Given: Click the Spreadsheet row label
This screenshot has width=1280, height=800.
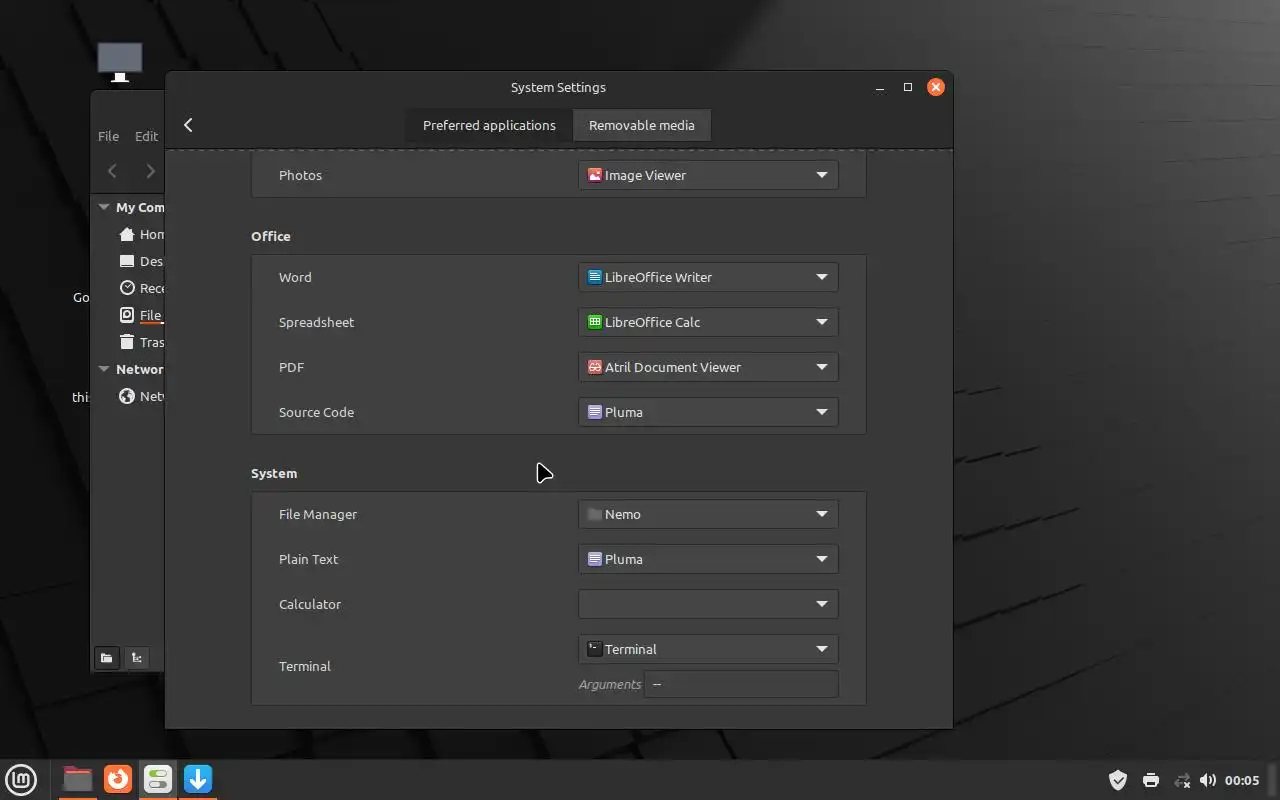Looking at the screenshot, I should pos(316,322).
